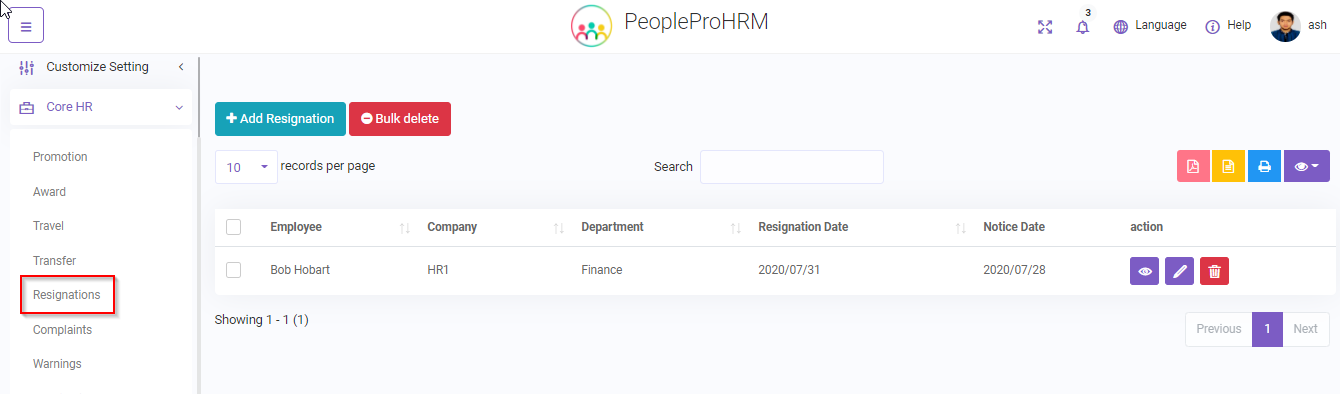Click the Previous page button
The height and width of the screenshot is (394, 1340).
[1219, 329]
